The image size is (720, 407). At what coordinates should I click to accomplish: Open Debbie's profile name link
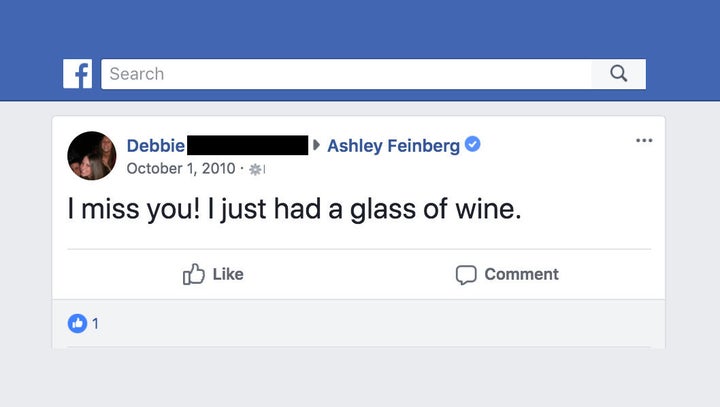[x=156, y=146]
